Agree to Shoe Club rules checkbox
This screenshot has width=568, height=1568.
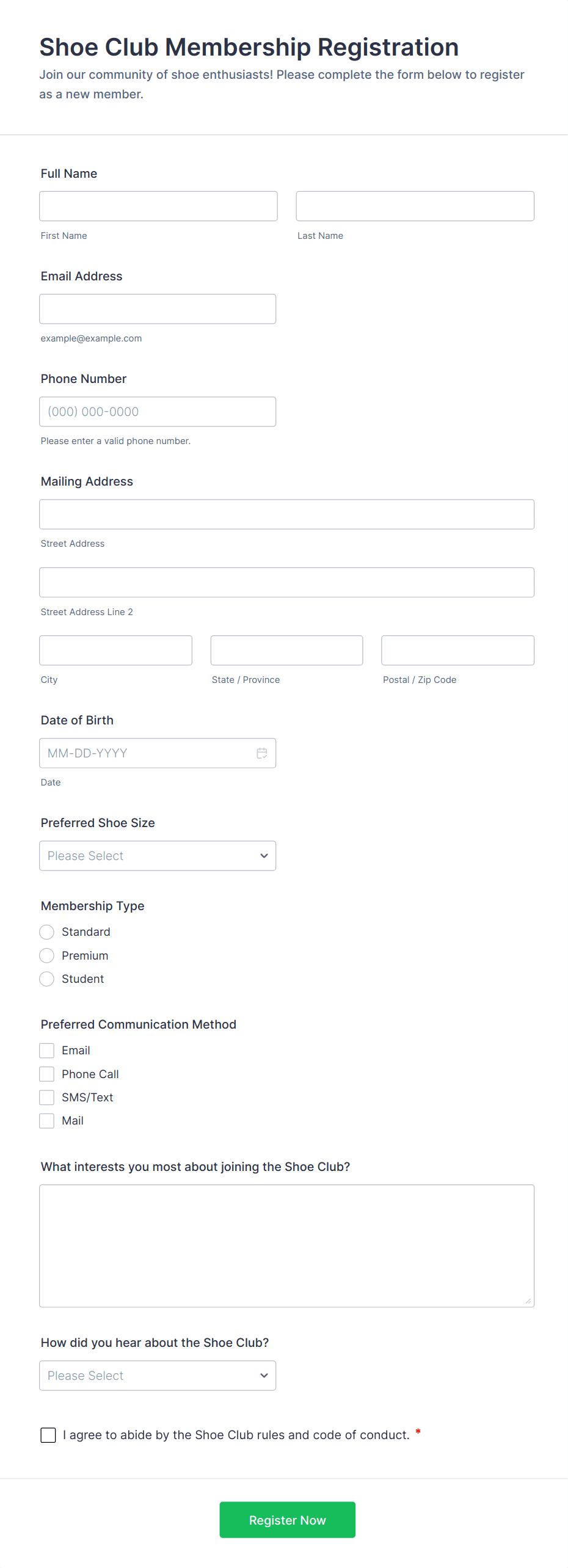[x=48, y=1435]
